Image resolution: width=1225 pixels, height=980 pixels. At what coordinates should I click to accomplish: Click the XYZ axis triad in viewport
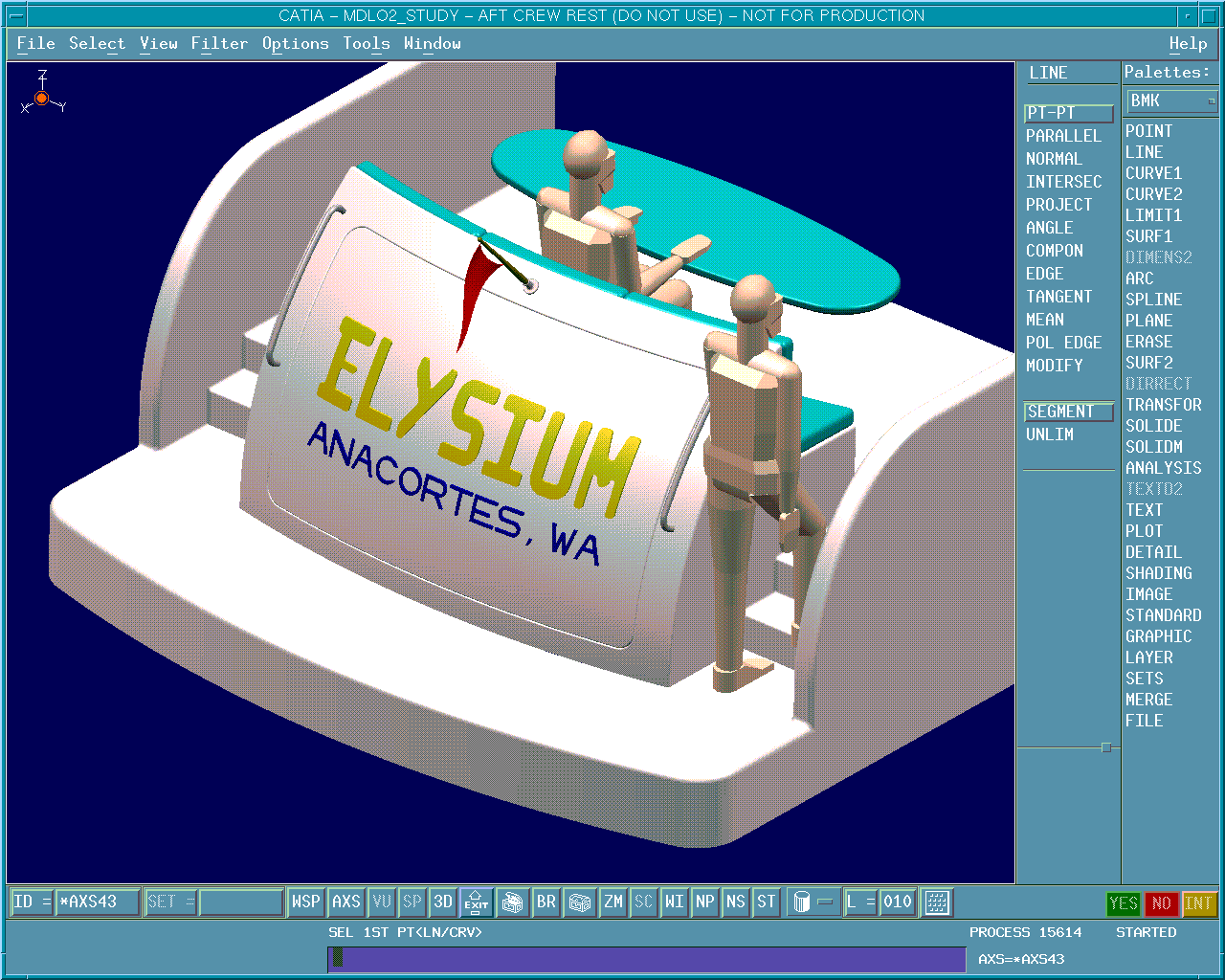(42, 94)
